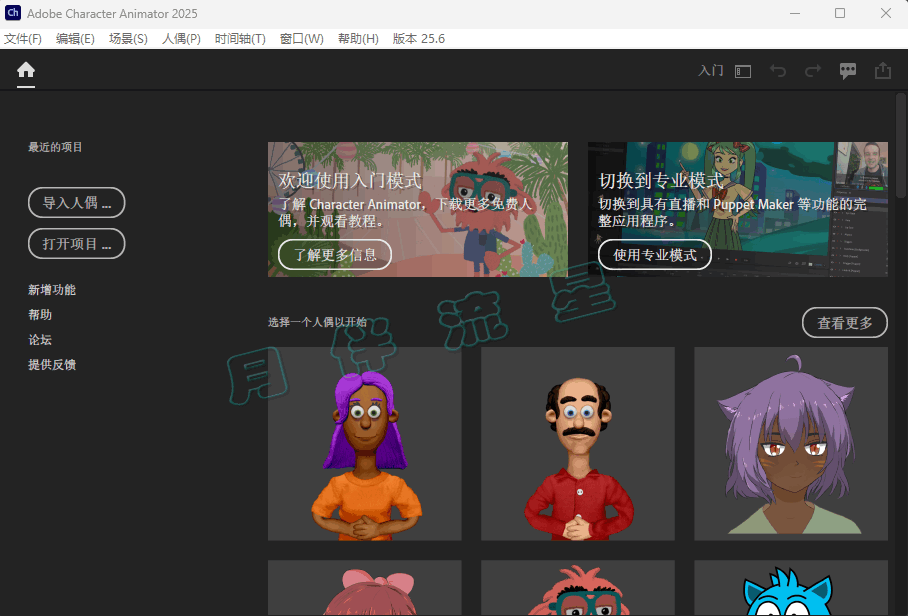The image size is (908, 616).
Task: Click the 使用专业模式 button
Action: [655, 255]
